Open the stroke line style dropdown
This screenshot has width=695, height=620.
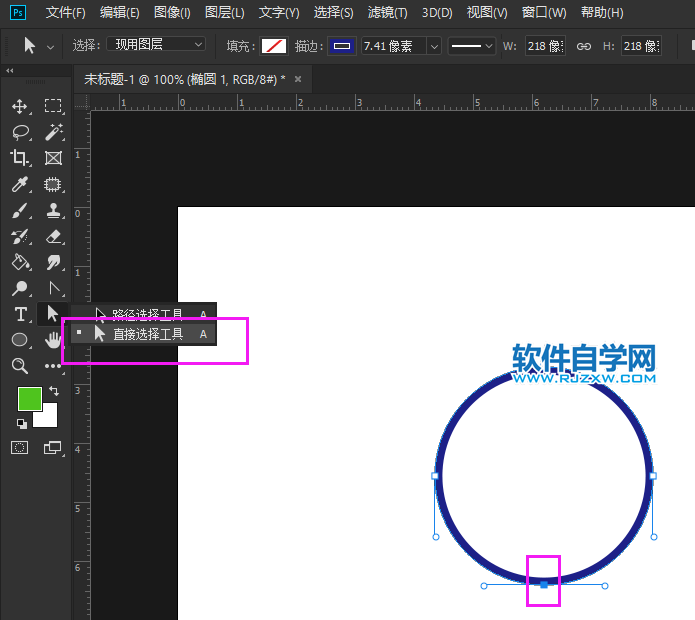pyautogui.click(x=471, y=46)
